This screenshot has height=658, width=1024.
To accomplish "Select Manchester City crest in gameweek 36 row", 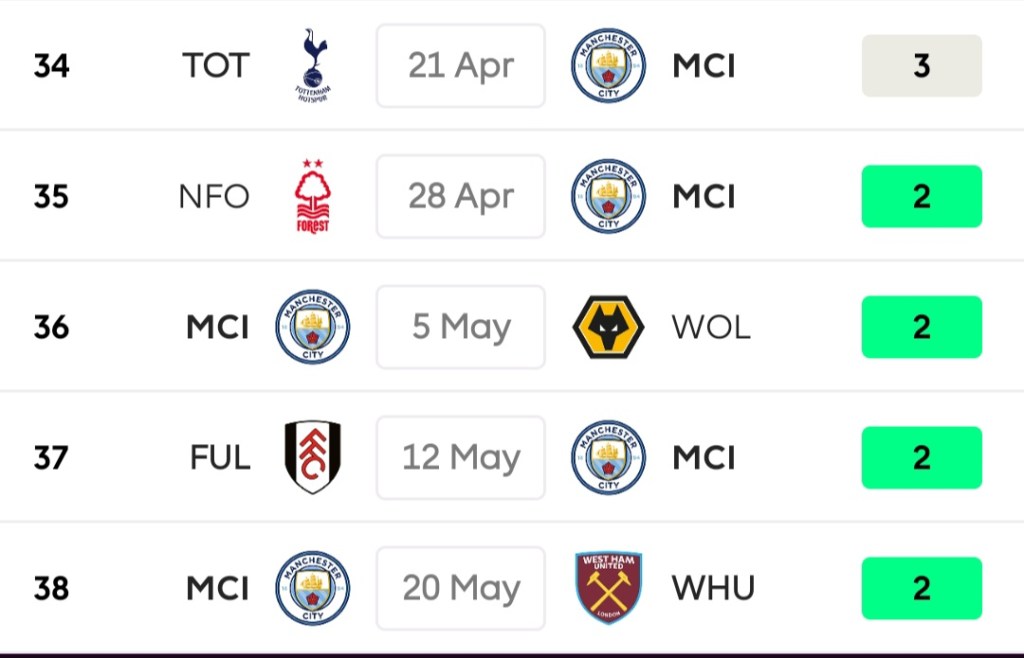I will click(312, 327).
